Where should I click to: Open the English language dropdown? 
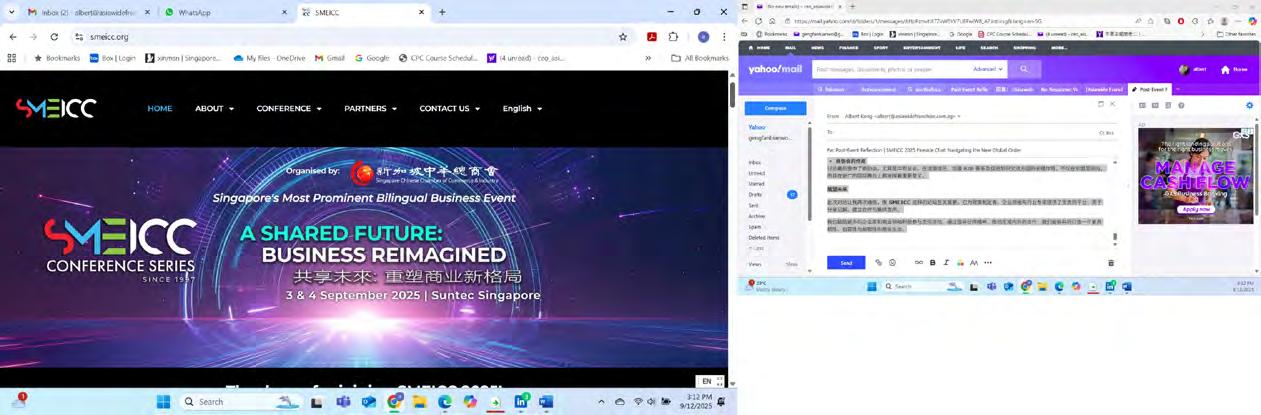[x=521, y=108]
